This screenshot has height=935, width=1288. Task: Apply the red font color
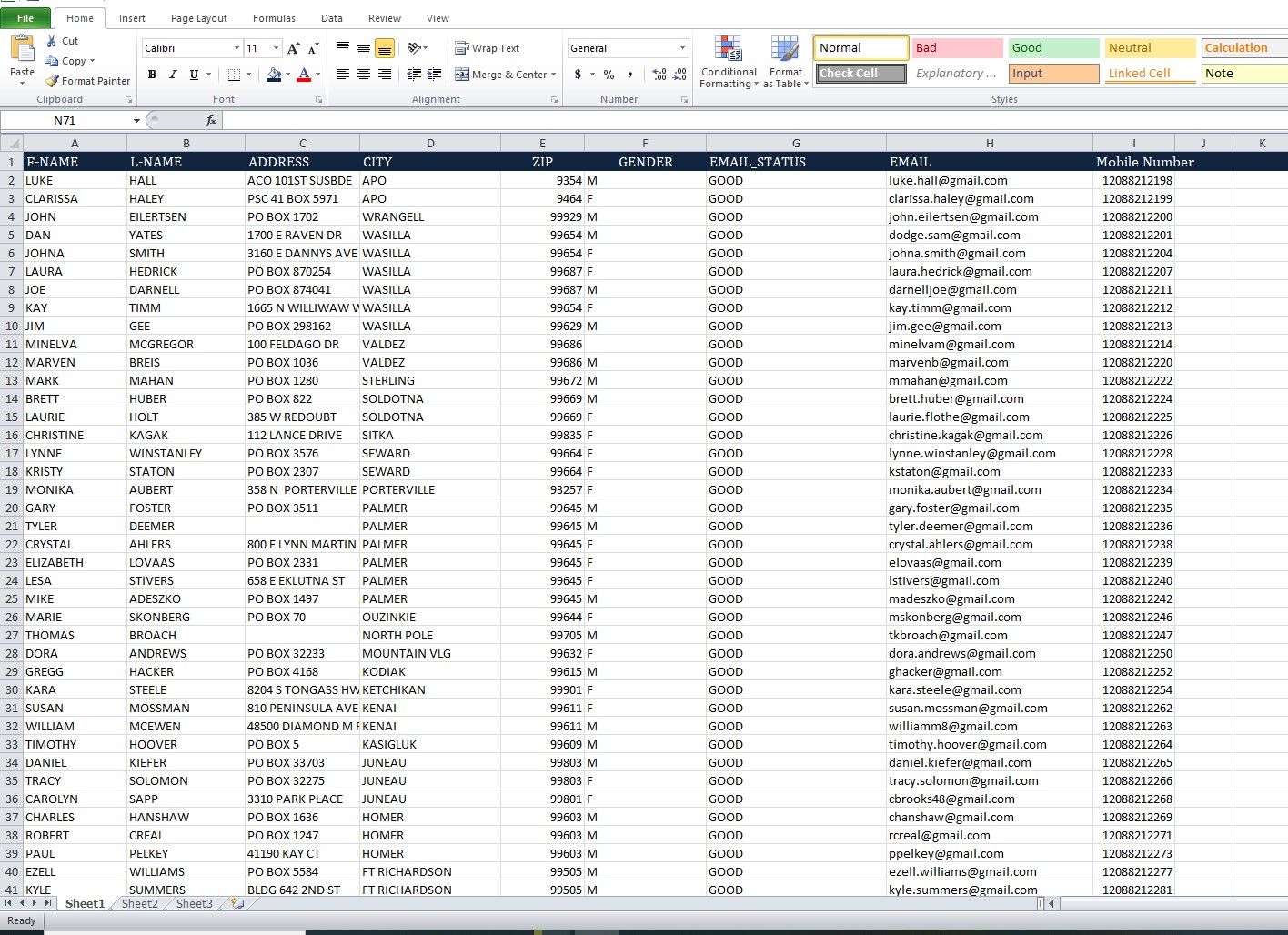304,75
